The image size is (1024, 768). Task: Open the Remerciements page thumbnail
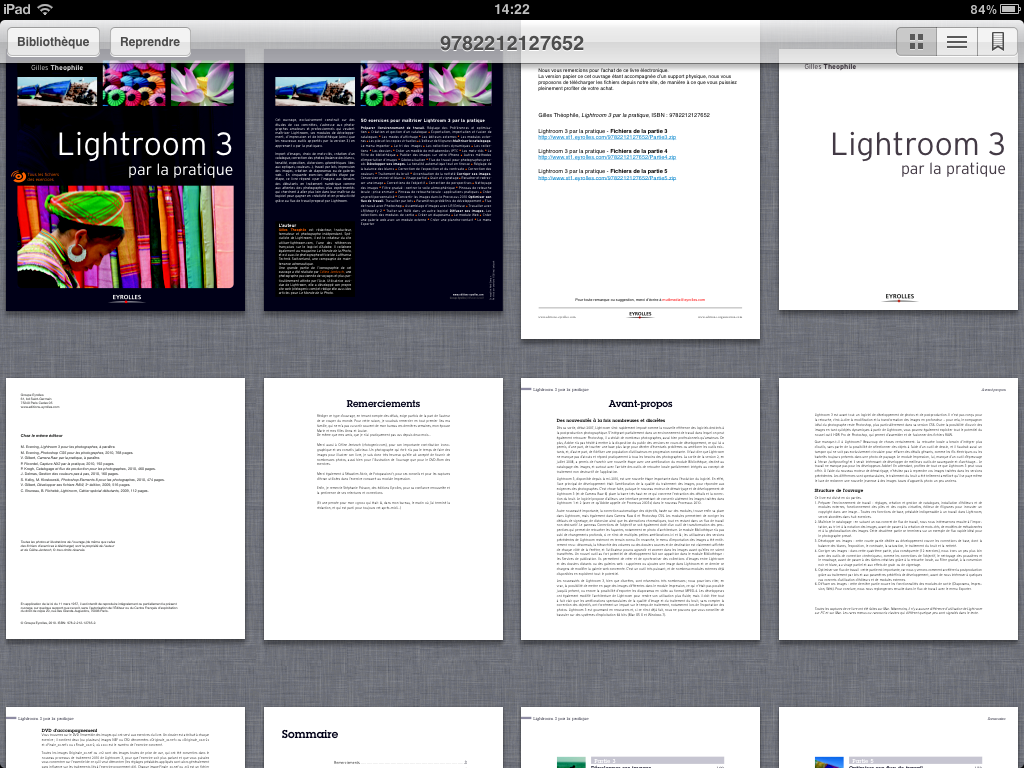(x=383, y=509)
